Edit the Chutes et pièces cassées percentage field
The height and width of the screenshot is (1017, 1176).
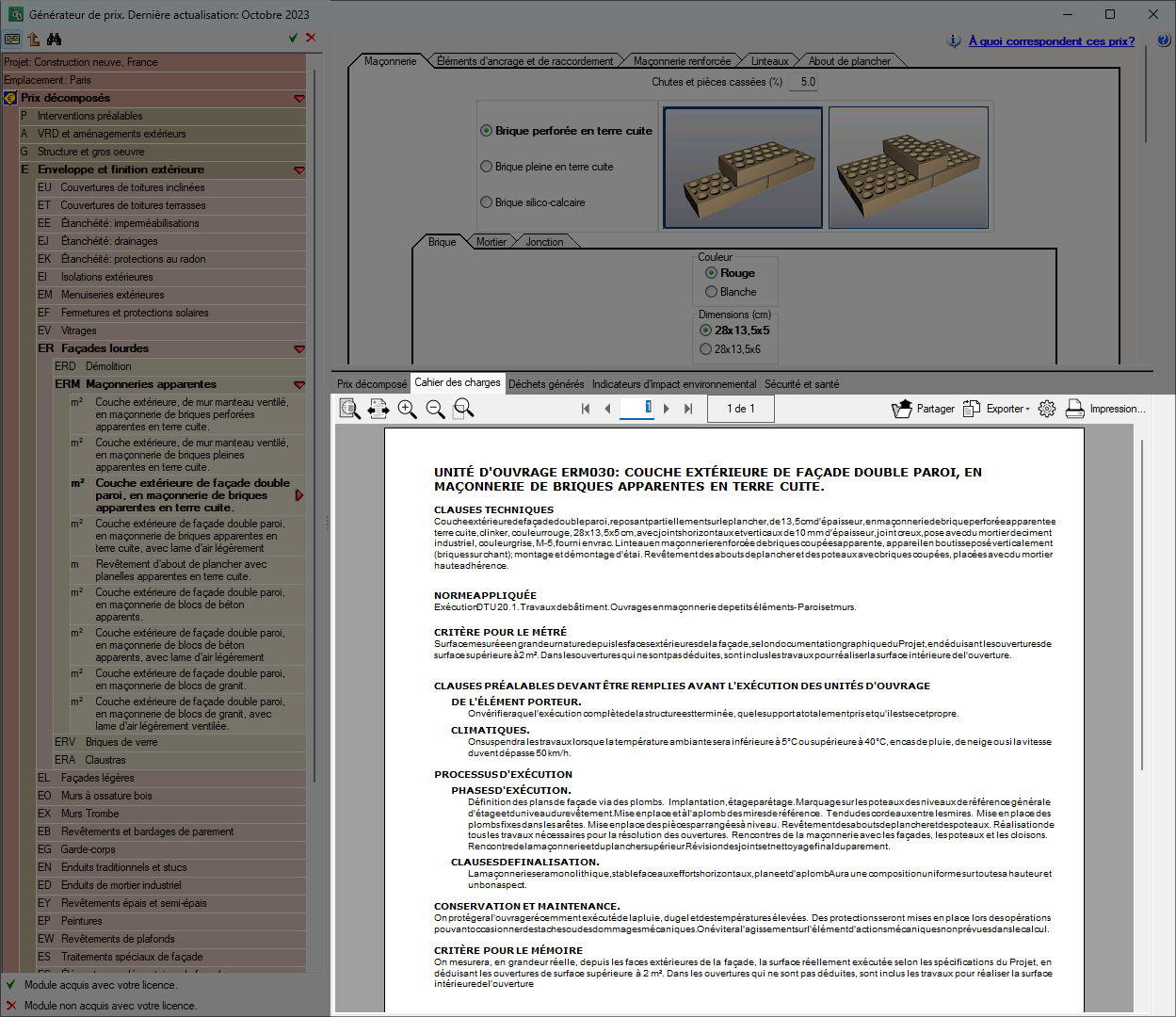pos(803,82)
